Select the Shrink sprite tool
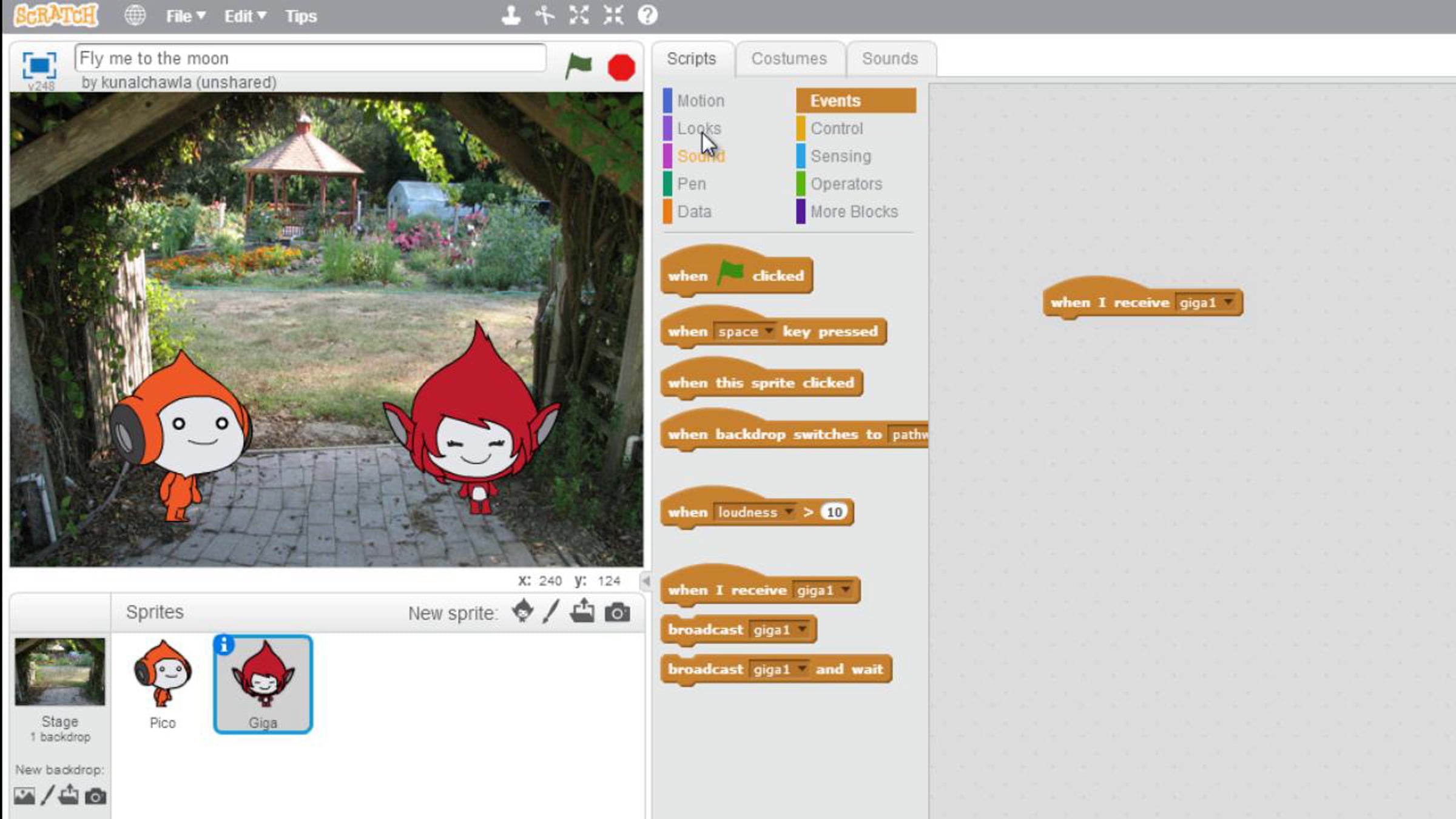The image size is (1456, 819). 613,15
